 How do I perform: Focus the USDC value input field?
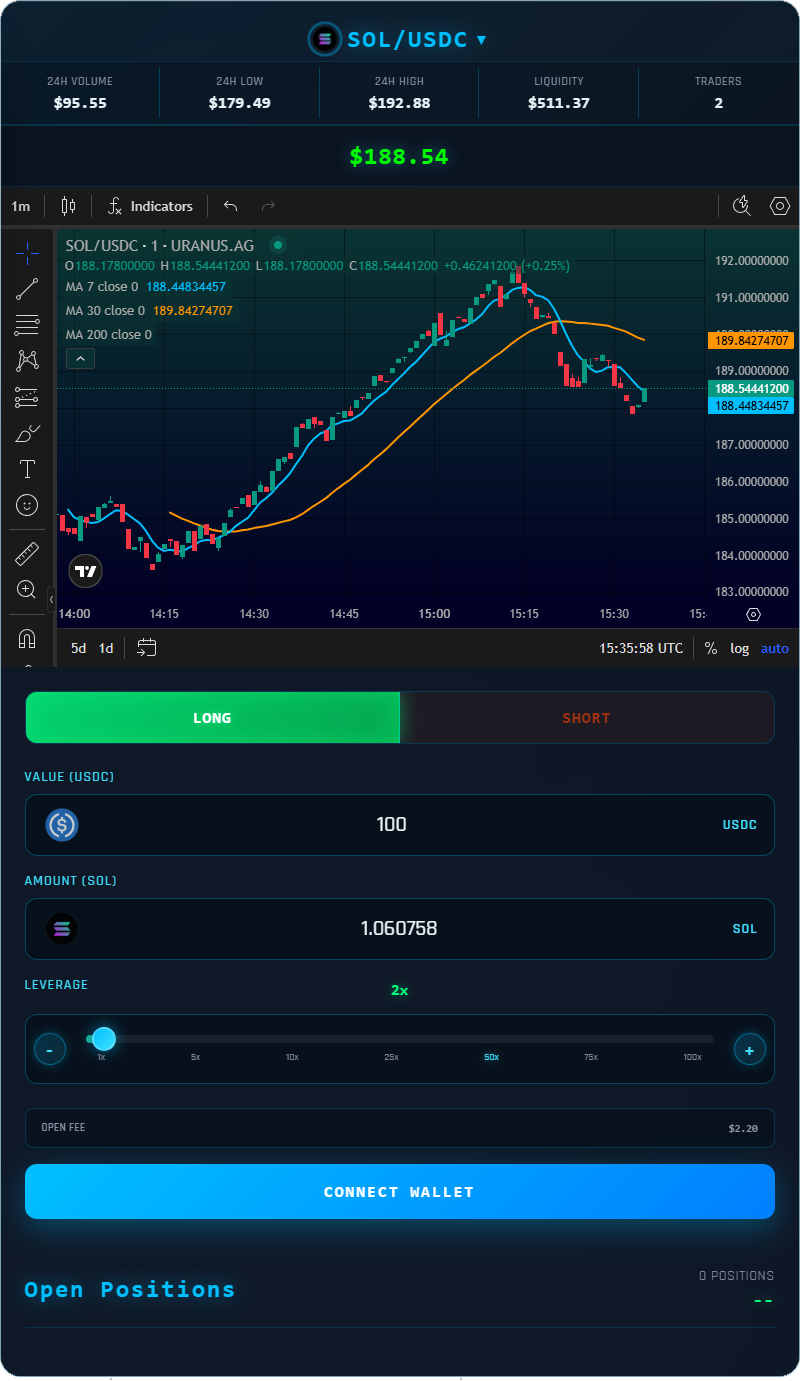point(400,825)
